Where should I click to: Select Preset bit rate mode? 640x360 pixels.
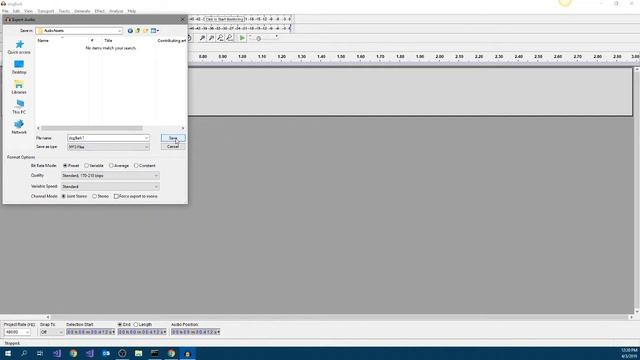point(65,166)
